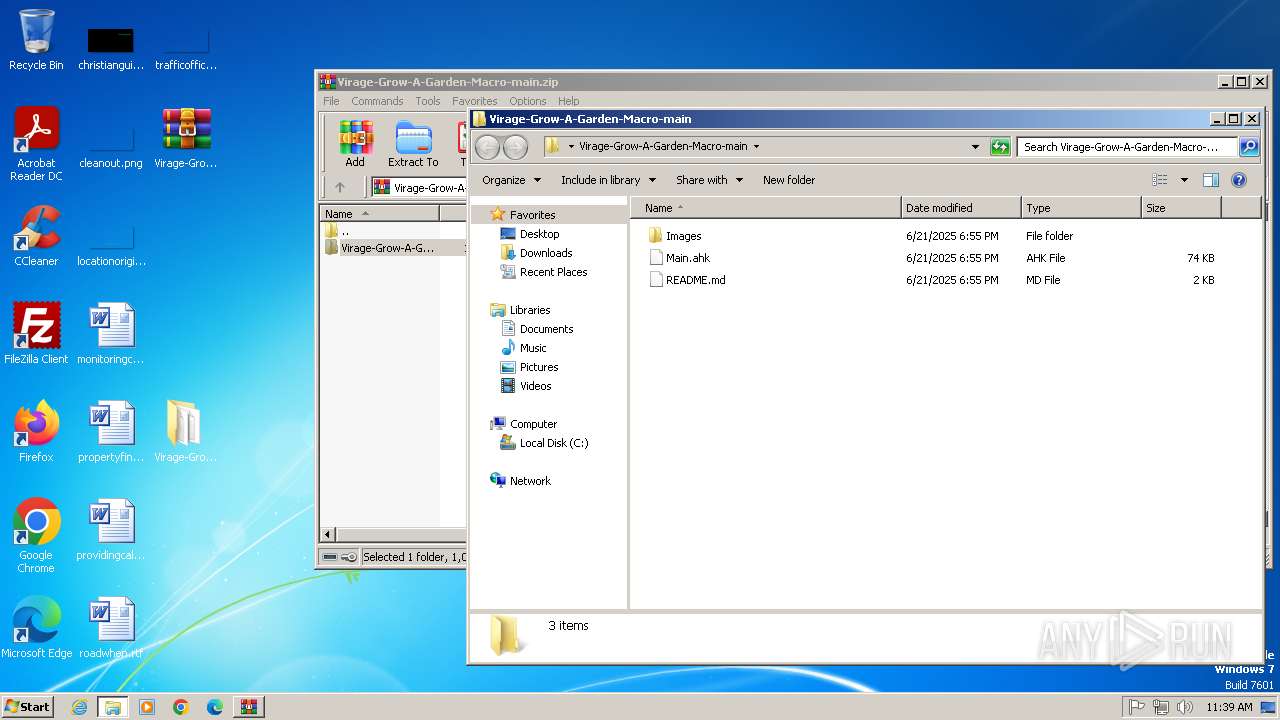The height and width of the screenshot is (720, 1280).
Task: Click the Chrome taskbar icon
Action: (x=181, y=707)
